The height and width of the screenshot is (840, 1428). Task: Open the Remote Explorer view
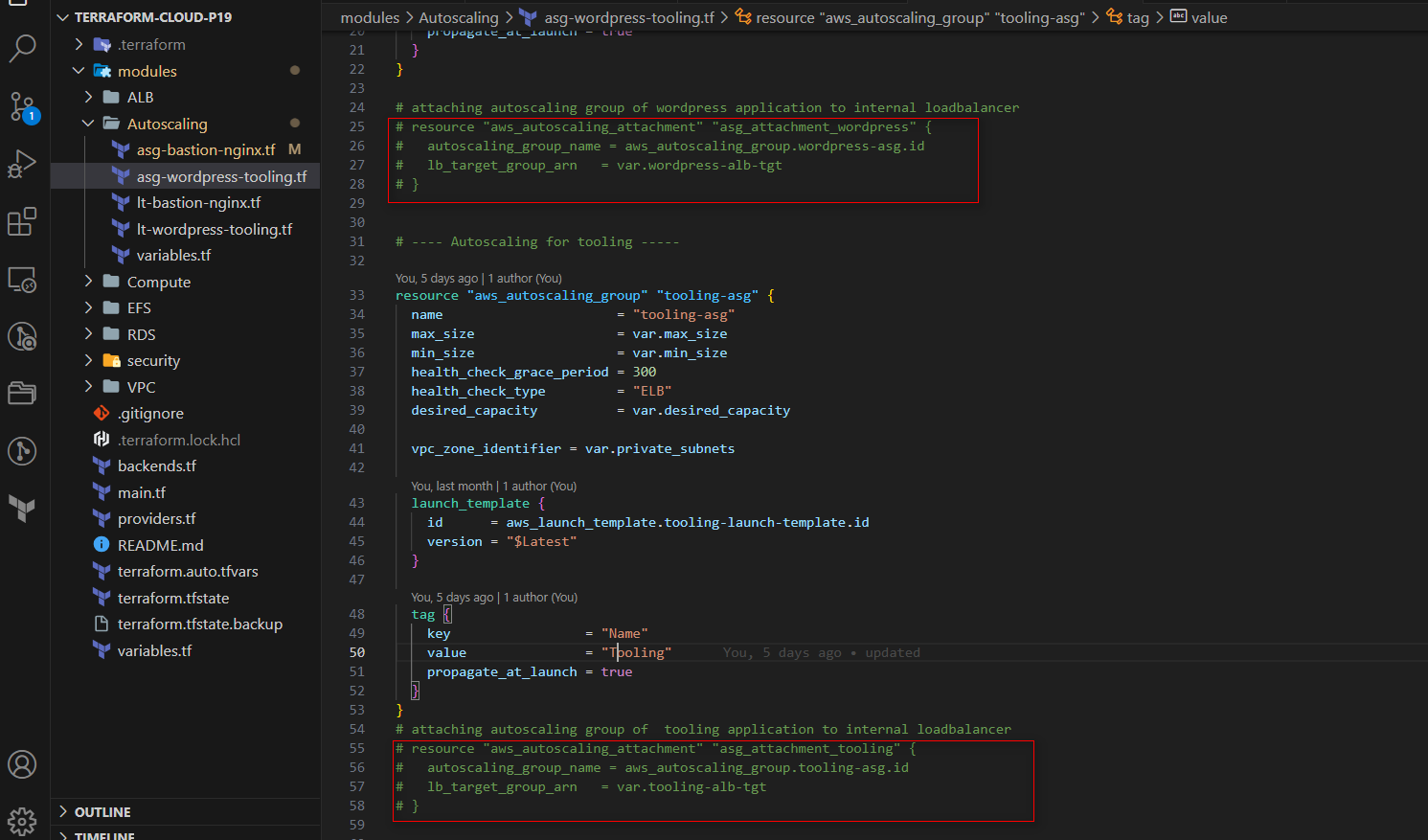click(x=22, y=280)
